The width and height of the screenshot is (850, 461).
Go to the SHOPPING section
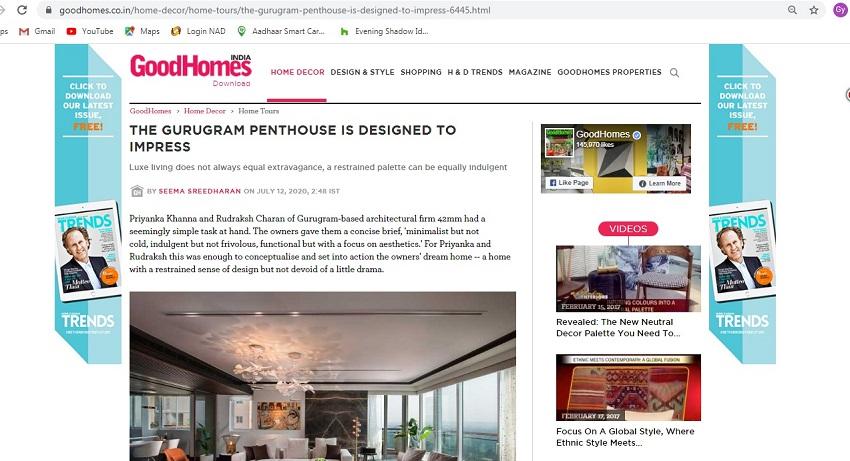[x=421, y=72]
